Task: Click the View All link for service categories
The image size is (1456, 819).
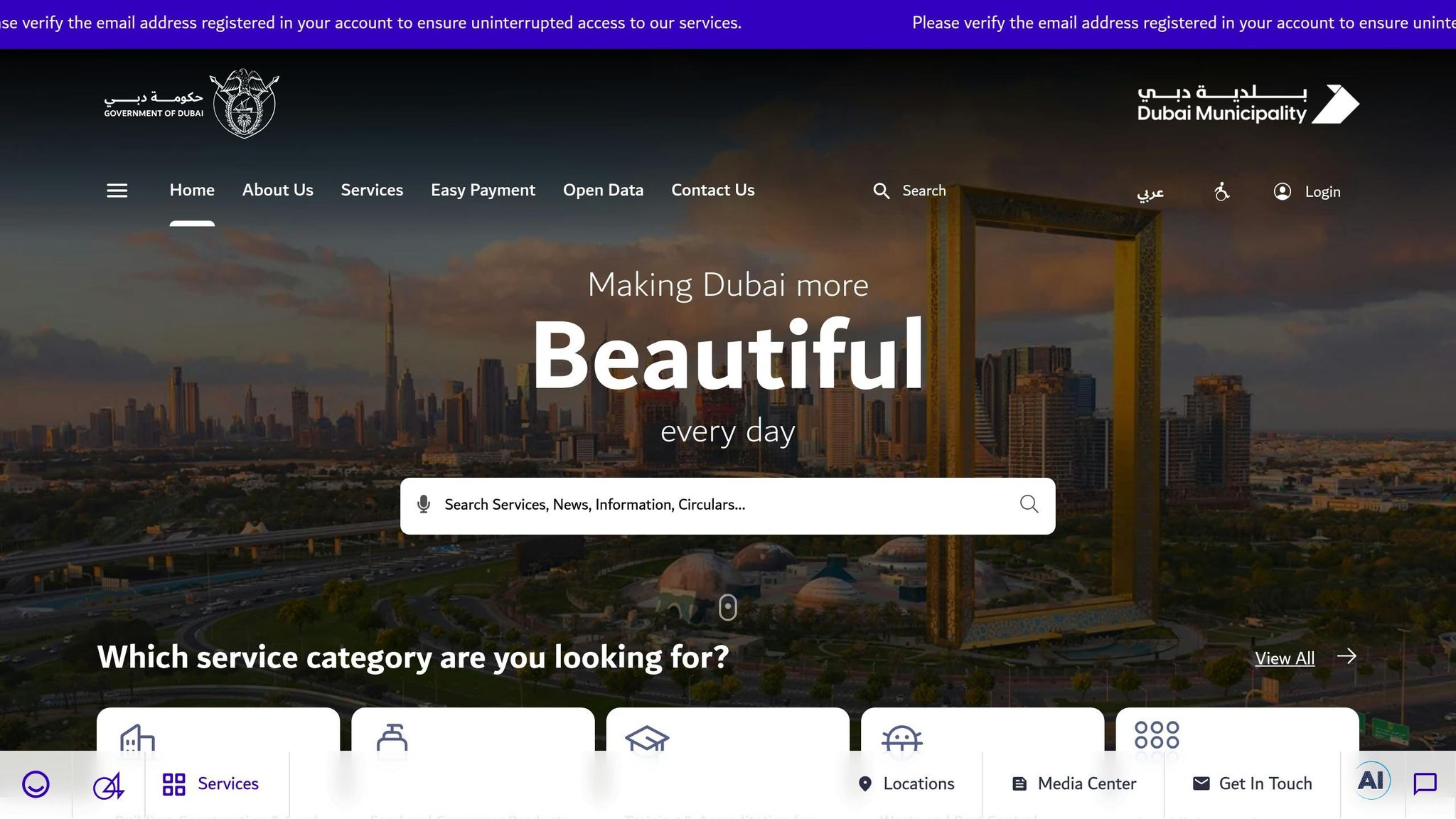Action: (x=1285, y=658)
